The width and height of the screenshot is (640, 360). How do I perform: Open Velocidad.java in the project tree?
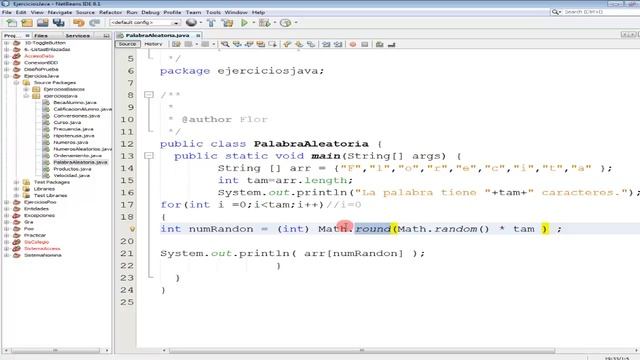coord(72,176)
